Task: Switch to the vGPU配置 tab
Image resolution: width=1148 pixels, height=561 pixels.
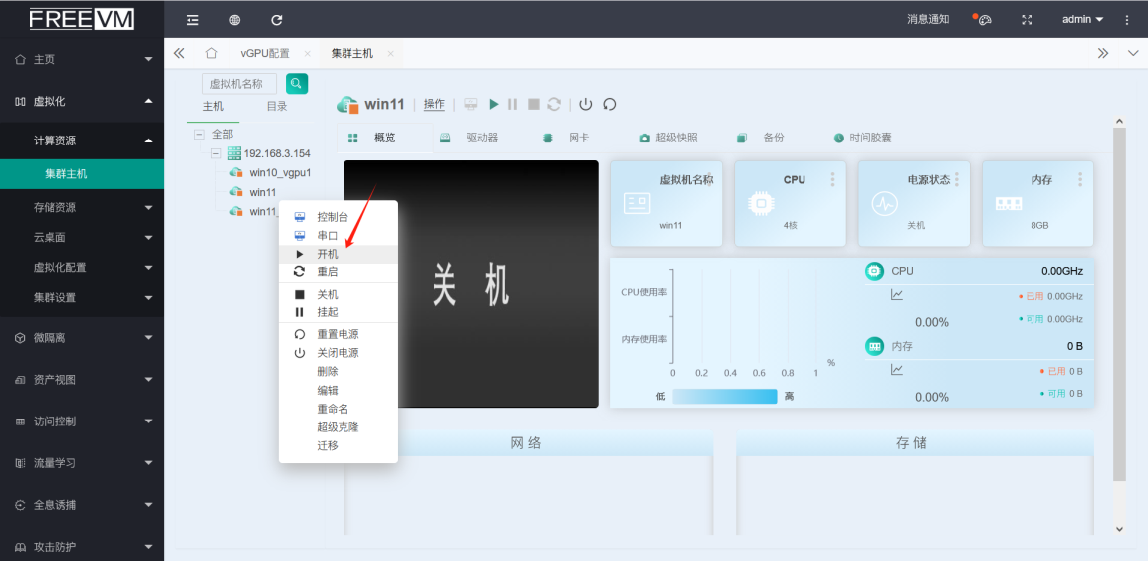Action: click(x=265, y=53)
